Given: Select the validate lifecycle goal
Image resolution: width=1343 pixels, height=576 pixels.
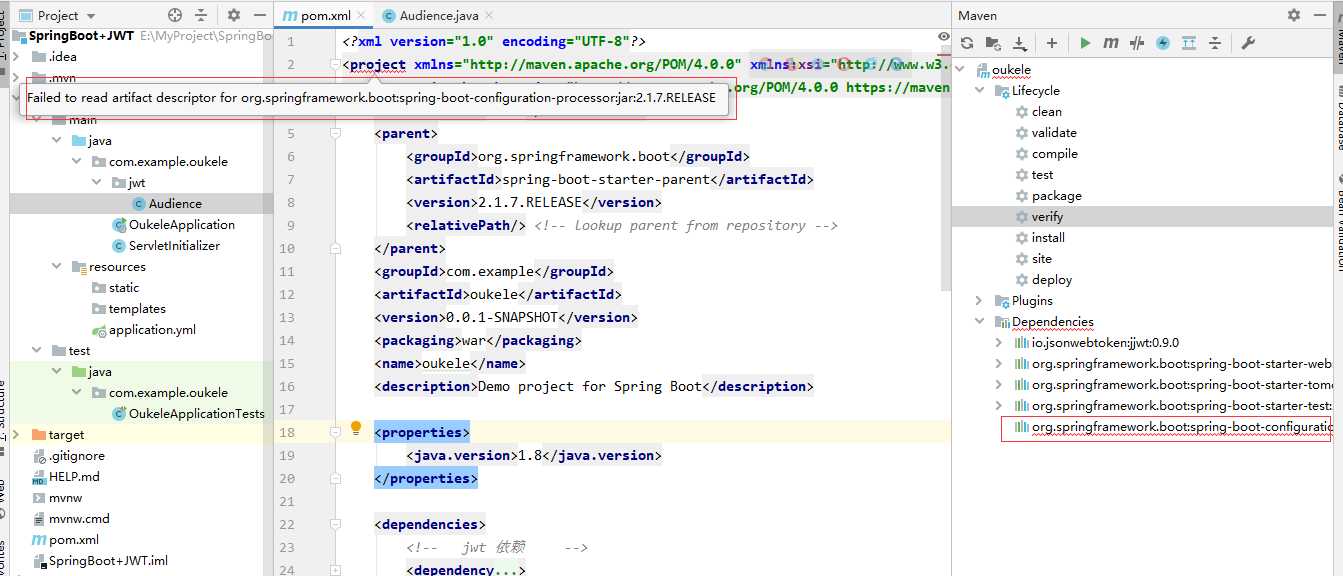Looking at the screenshot, I should [1054, 133].
